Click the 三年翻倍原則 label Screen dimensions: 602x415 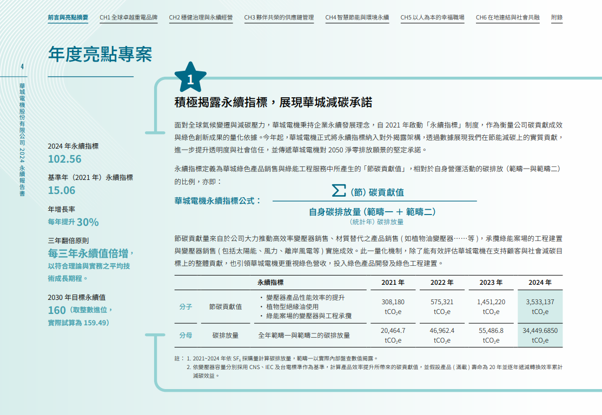point(68,241)
